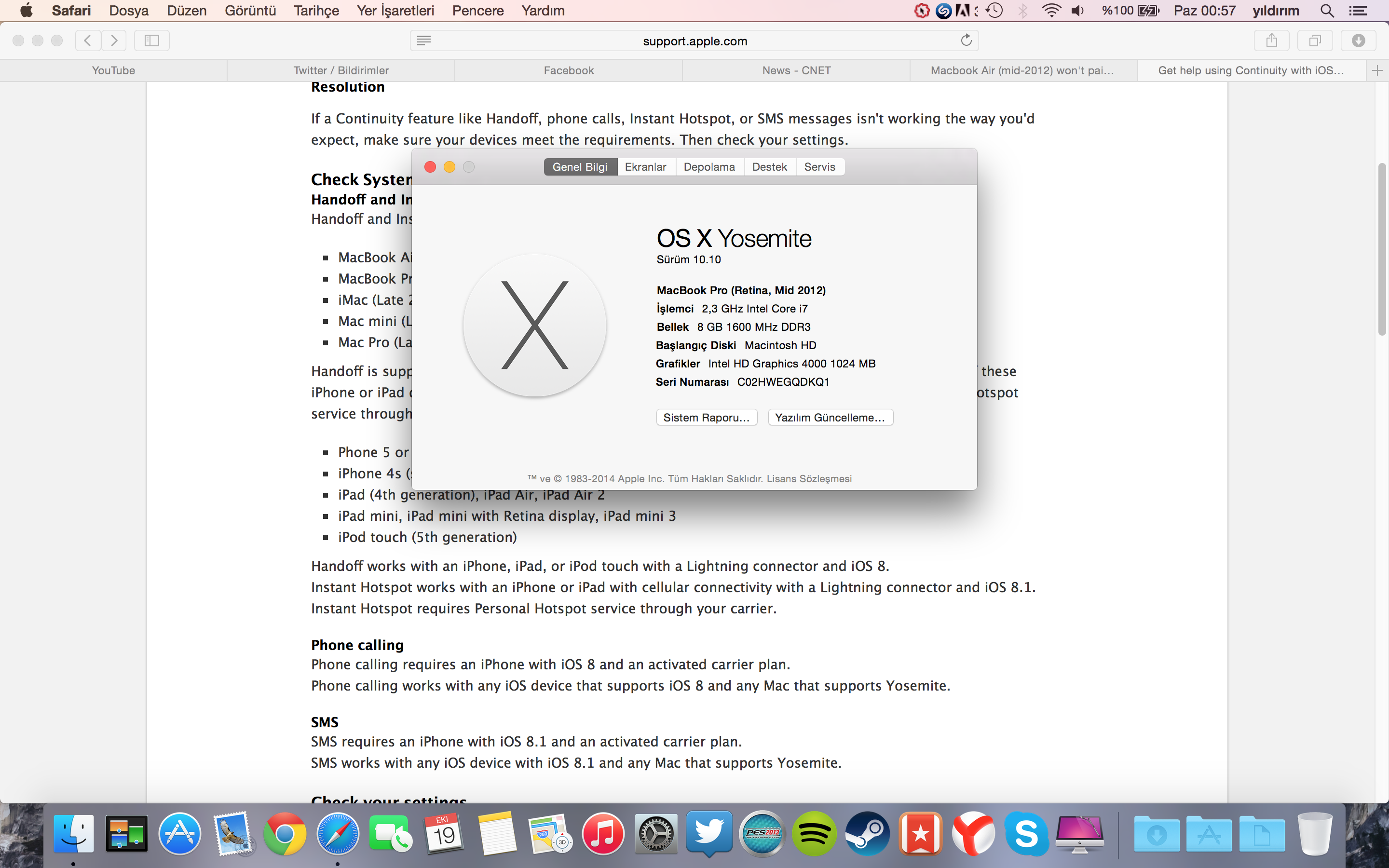Show all tabs overview icon
Image resolution: width=1389 pixels, height=868 pixels.
[x=1314, y=40]
